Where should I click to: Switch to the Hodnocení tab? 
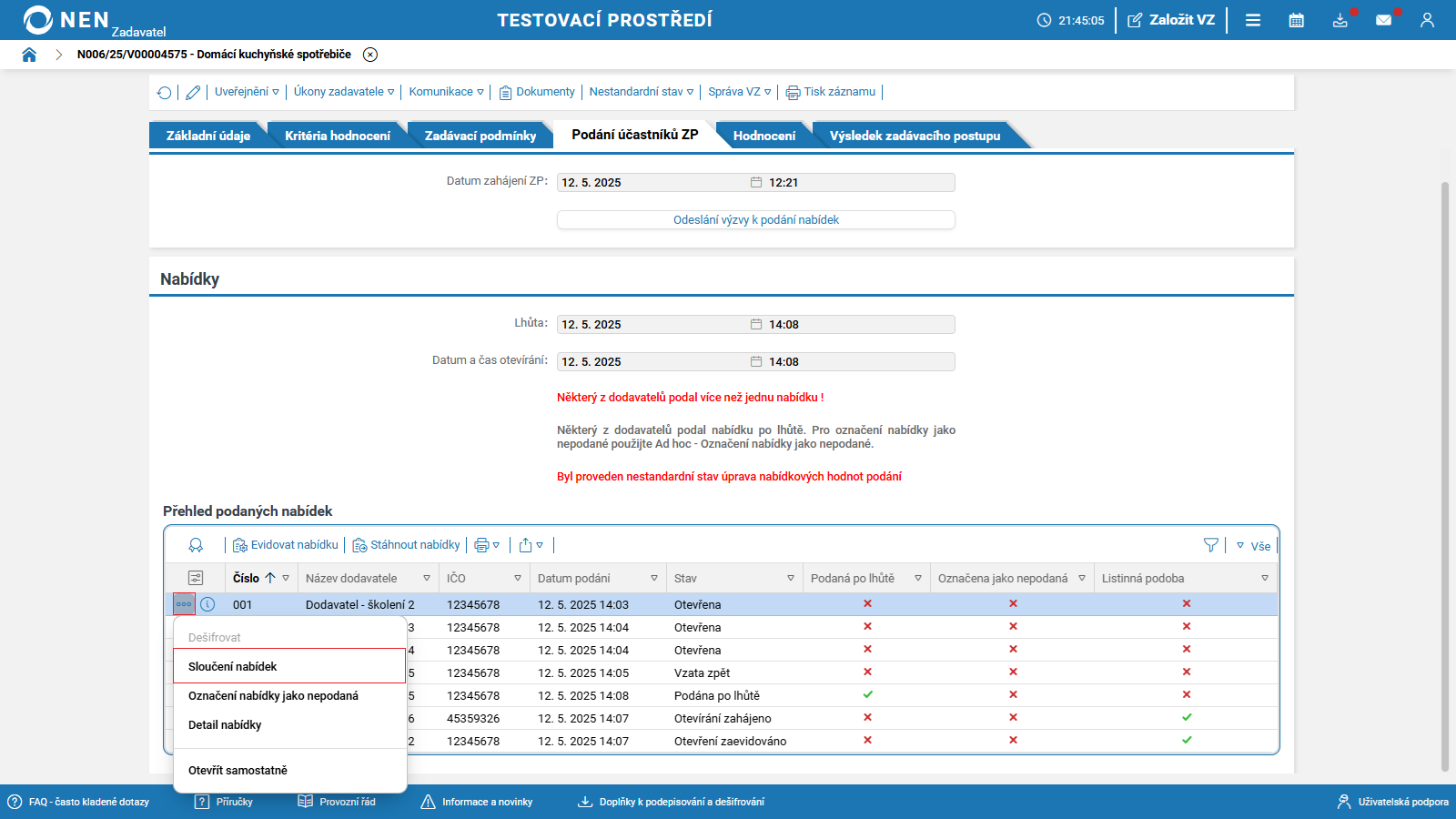(764, 136)
